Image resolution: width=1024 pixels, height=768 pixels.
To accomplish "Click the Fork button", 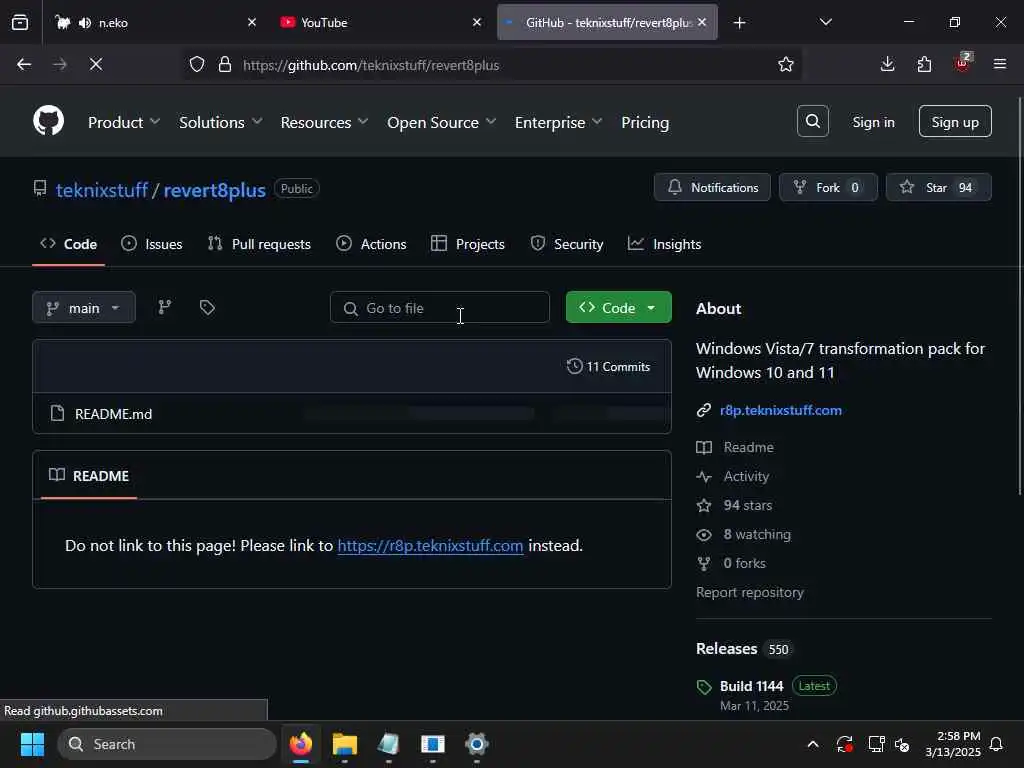I will click(828, 187).
